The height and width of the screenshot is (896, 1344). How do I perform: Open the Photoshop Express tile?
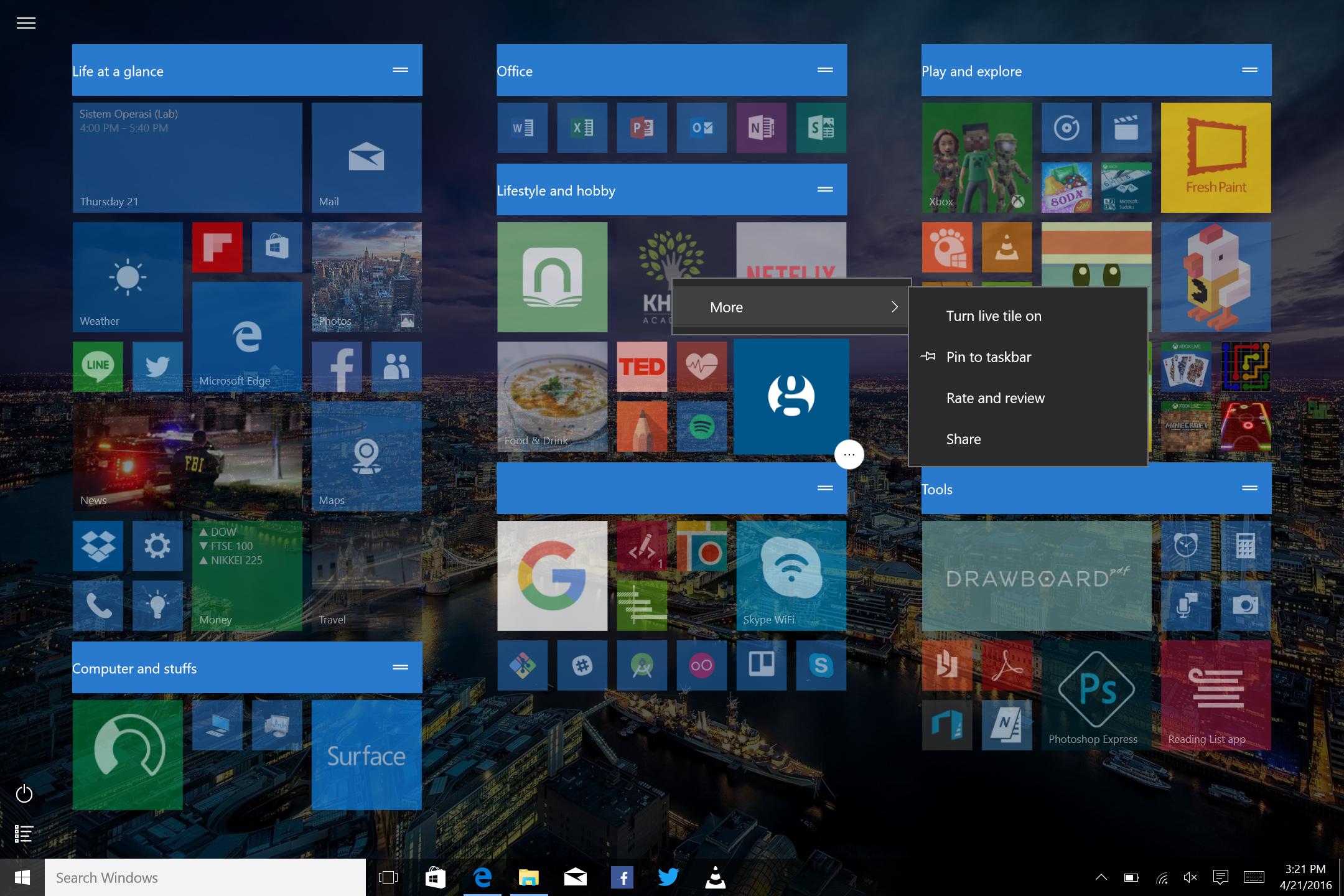click(1096, 695)
